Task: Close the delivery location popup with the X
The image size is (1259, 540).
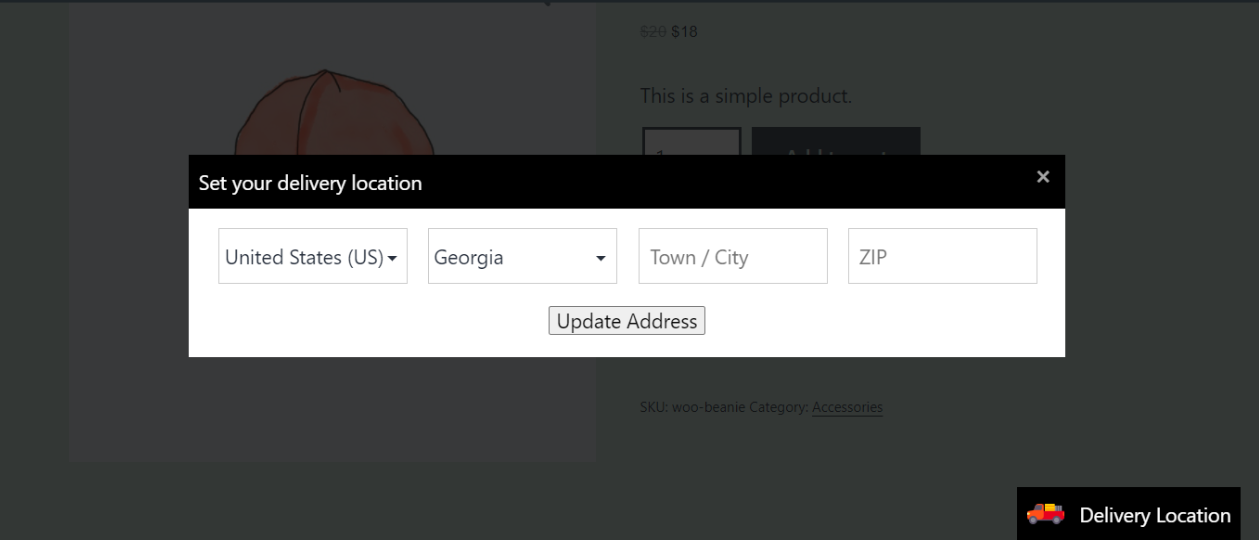Action: click(x=1043, y=177)
